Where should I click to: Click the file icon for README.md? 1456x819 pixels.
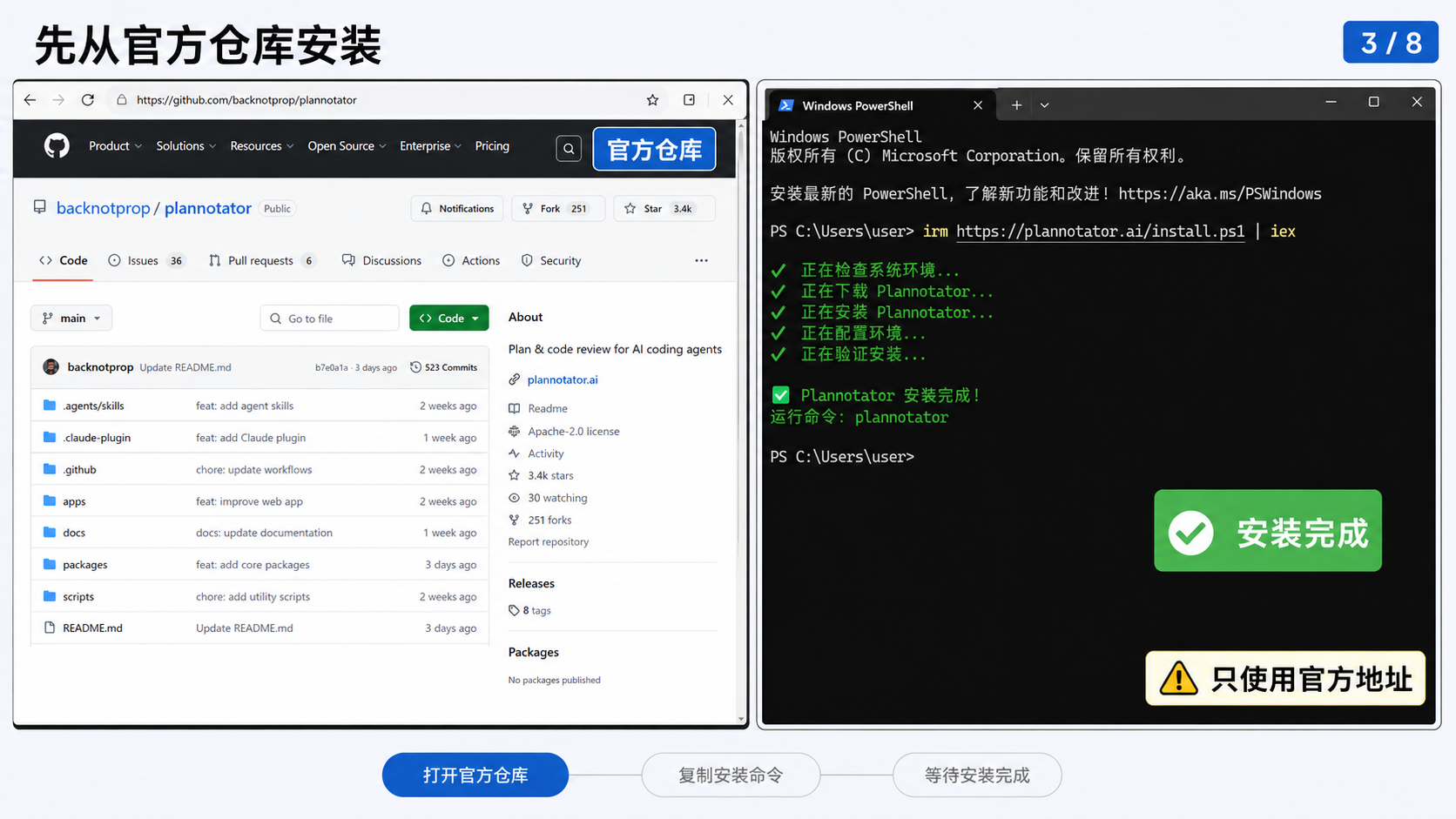[x=50, y=628]
